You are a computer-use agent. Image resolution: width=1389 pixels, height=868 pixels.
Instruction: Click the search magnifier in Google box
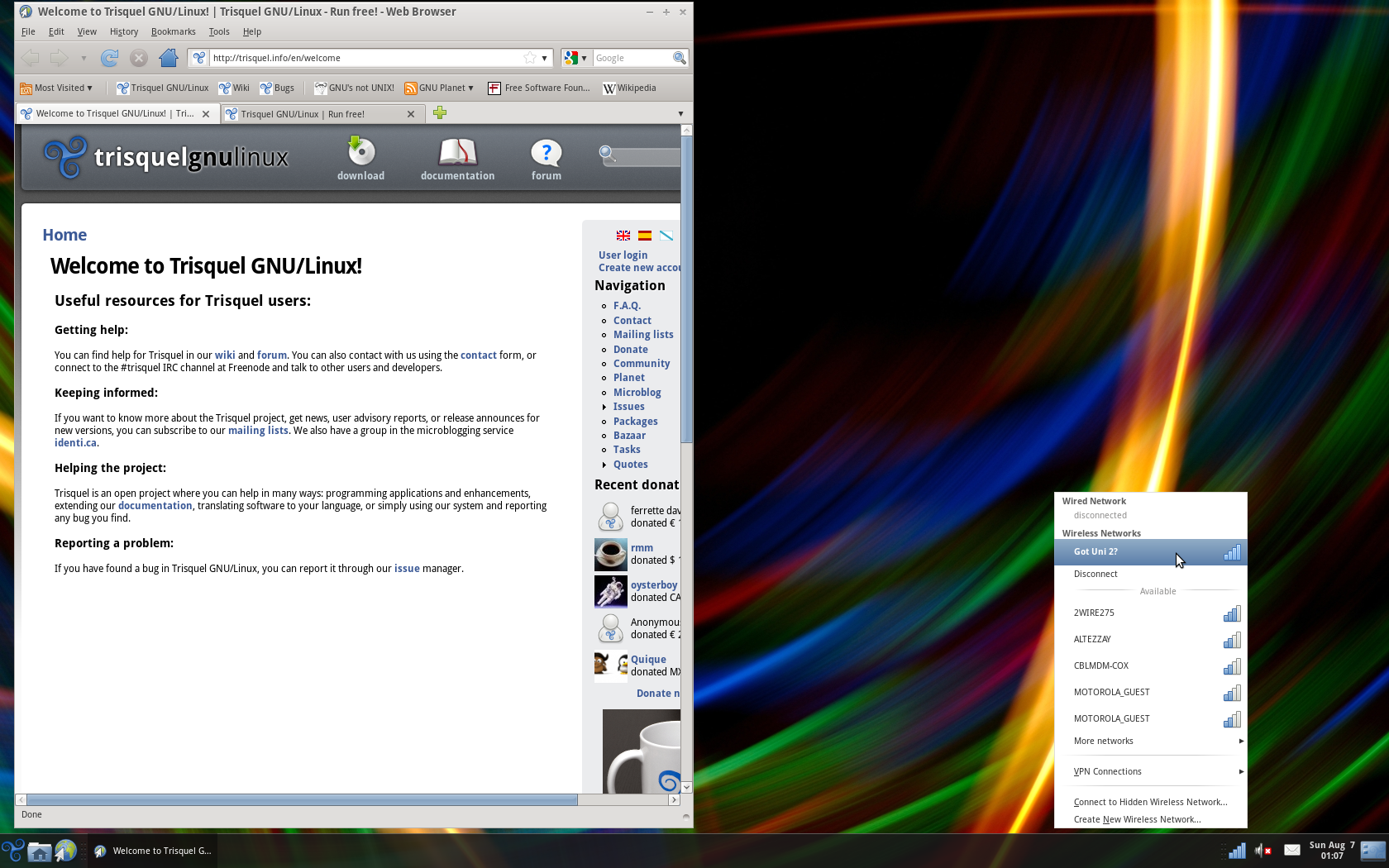pos(680,58)
